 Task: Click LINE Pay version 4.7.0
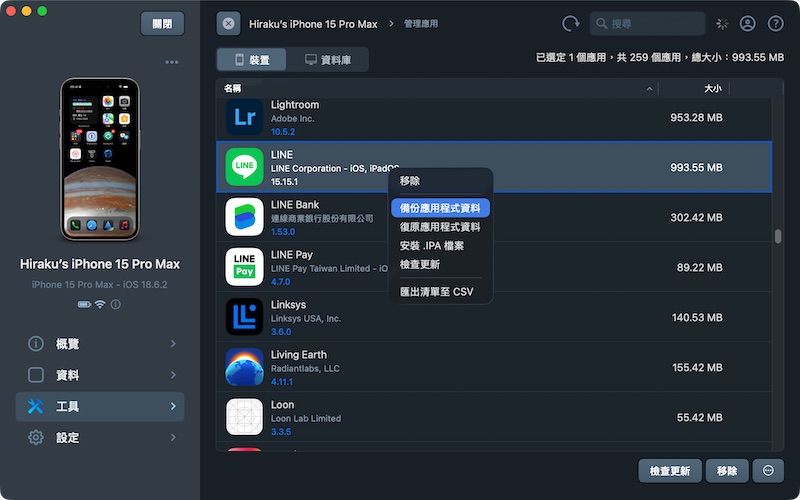point(280,282)
